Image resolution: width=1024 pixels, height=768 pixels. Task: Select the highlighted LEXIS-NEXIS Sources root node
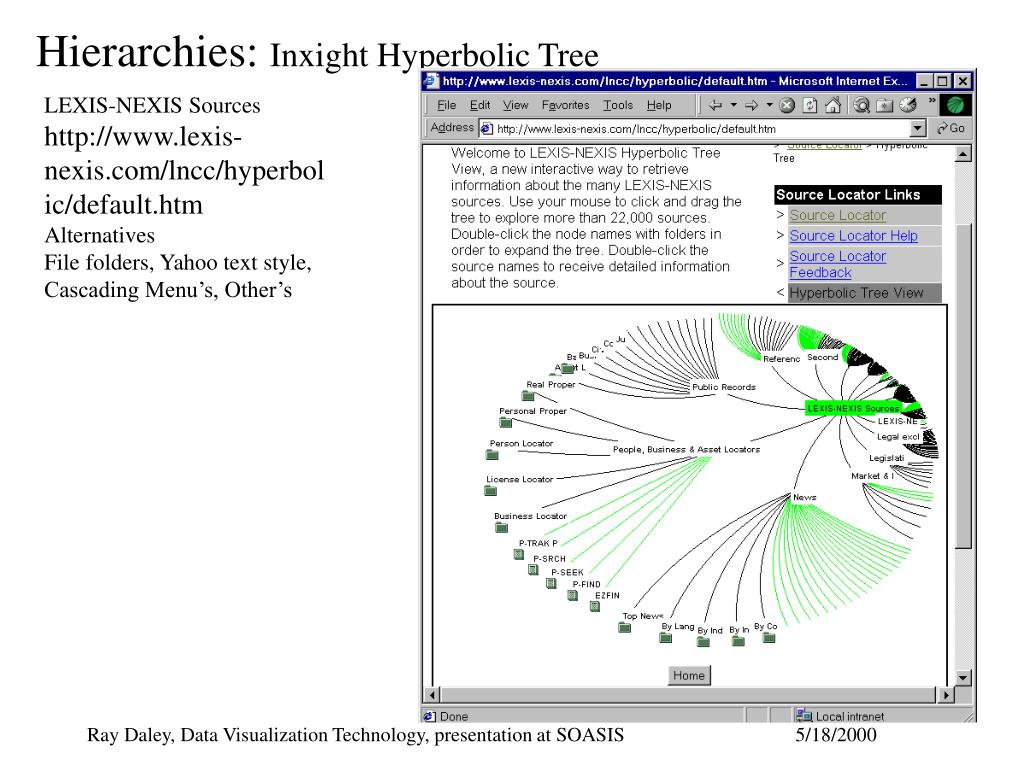[x=853, y=408]
